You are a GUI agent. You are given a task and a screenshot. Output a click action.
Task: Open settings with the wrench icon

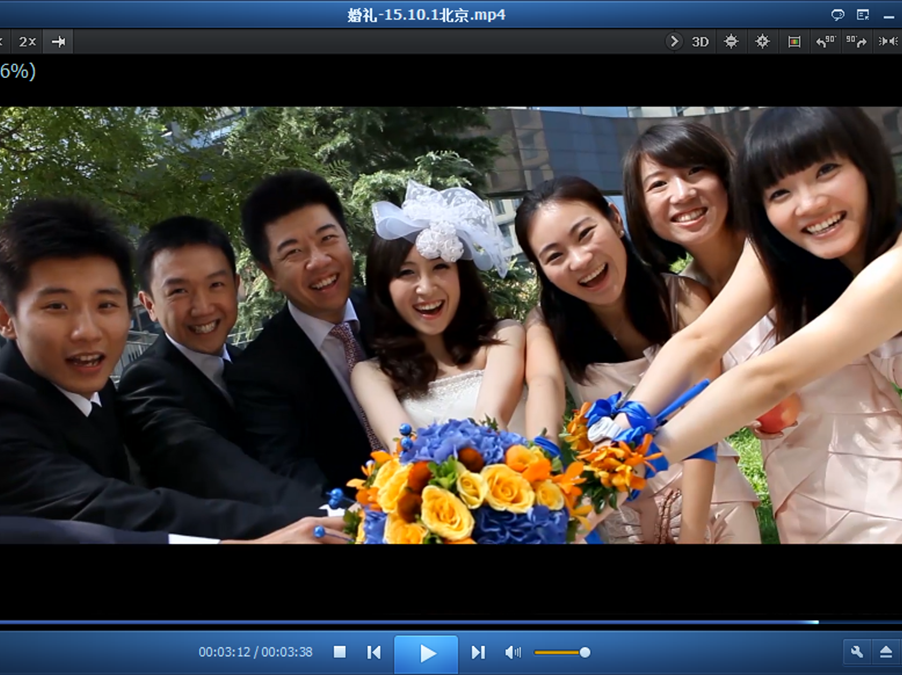pos(857,652)
